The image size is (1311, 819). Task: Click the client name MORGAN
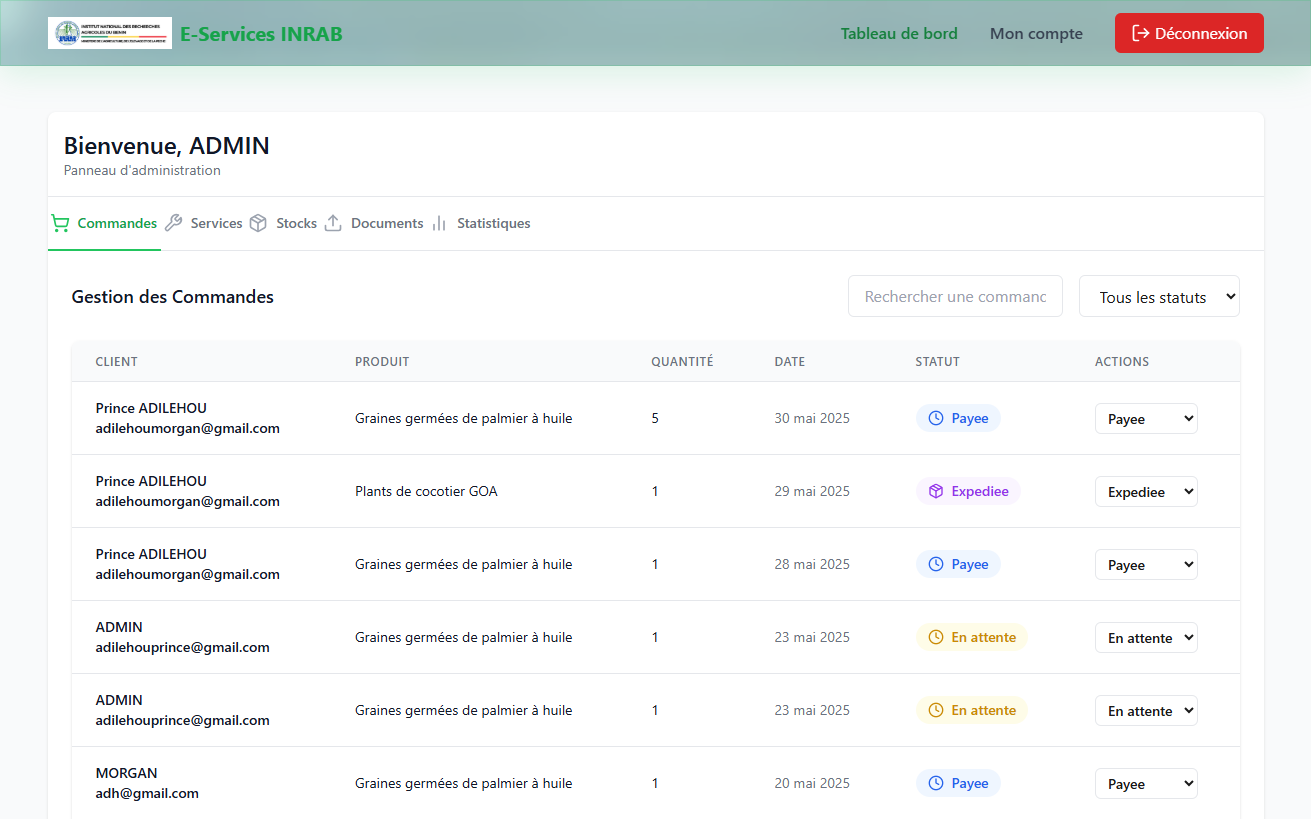coord(127,773)
